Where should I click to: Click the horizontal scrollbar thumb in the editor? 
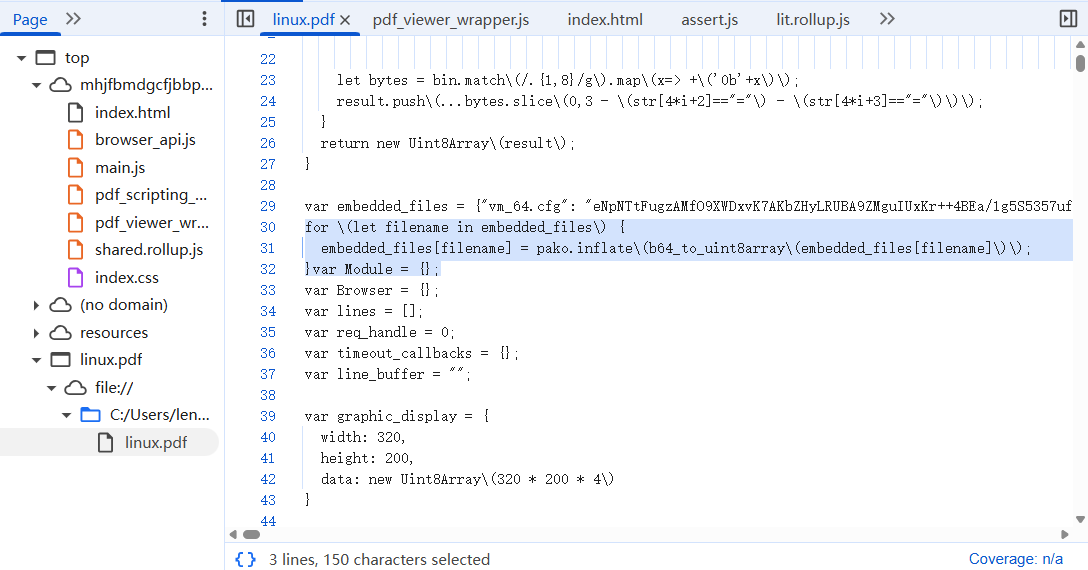click(x=251, y=534)
